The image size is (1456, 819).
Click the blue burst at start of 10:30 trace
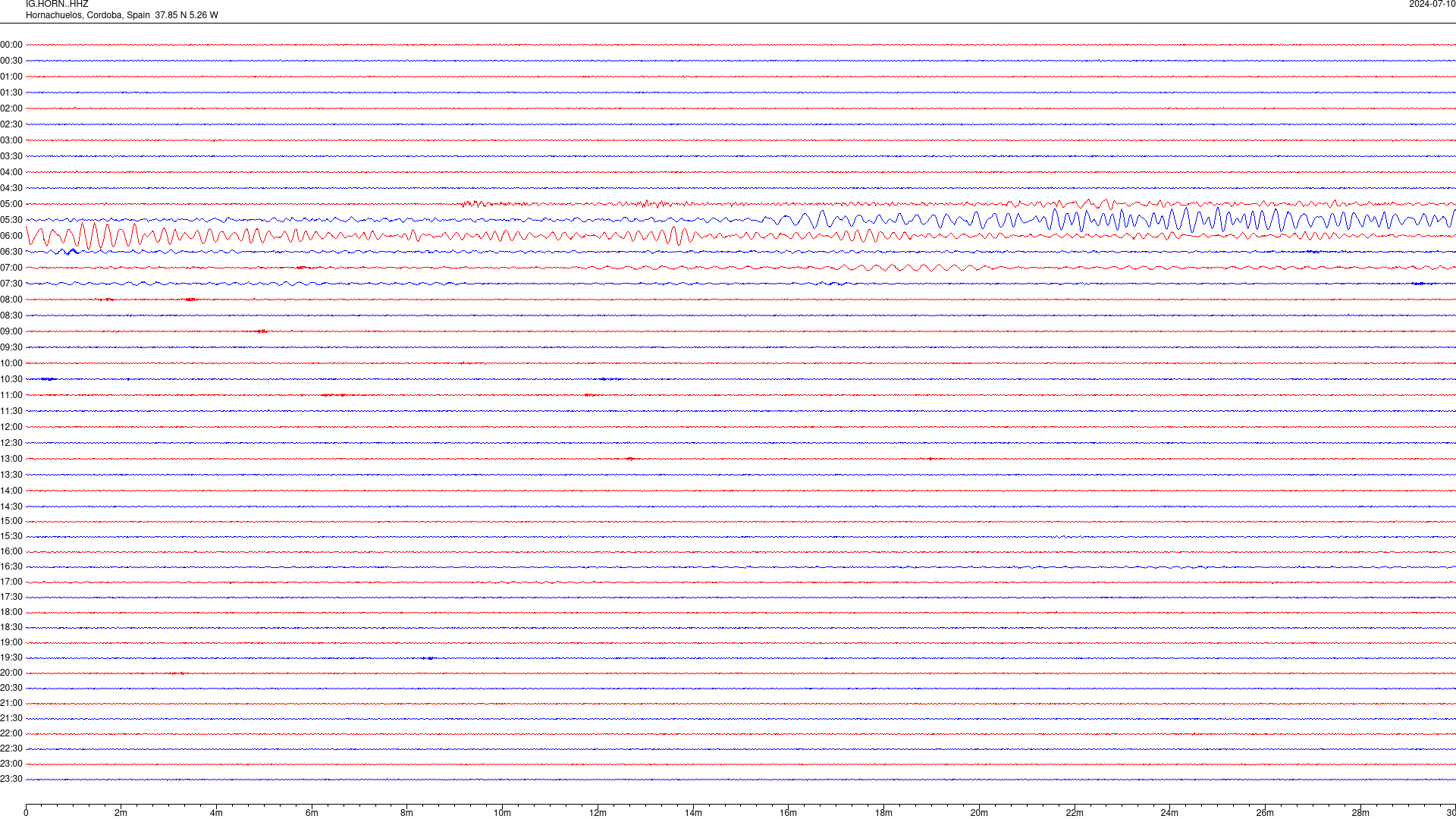[48, 379]
